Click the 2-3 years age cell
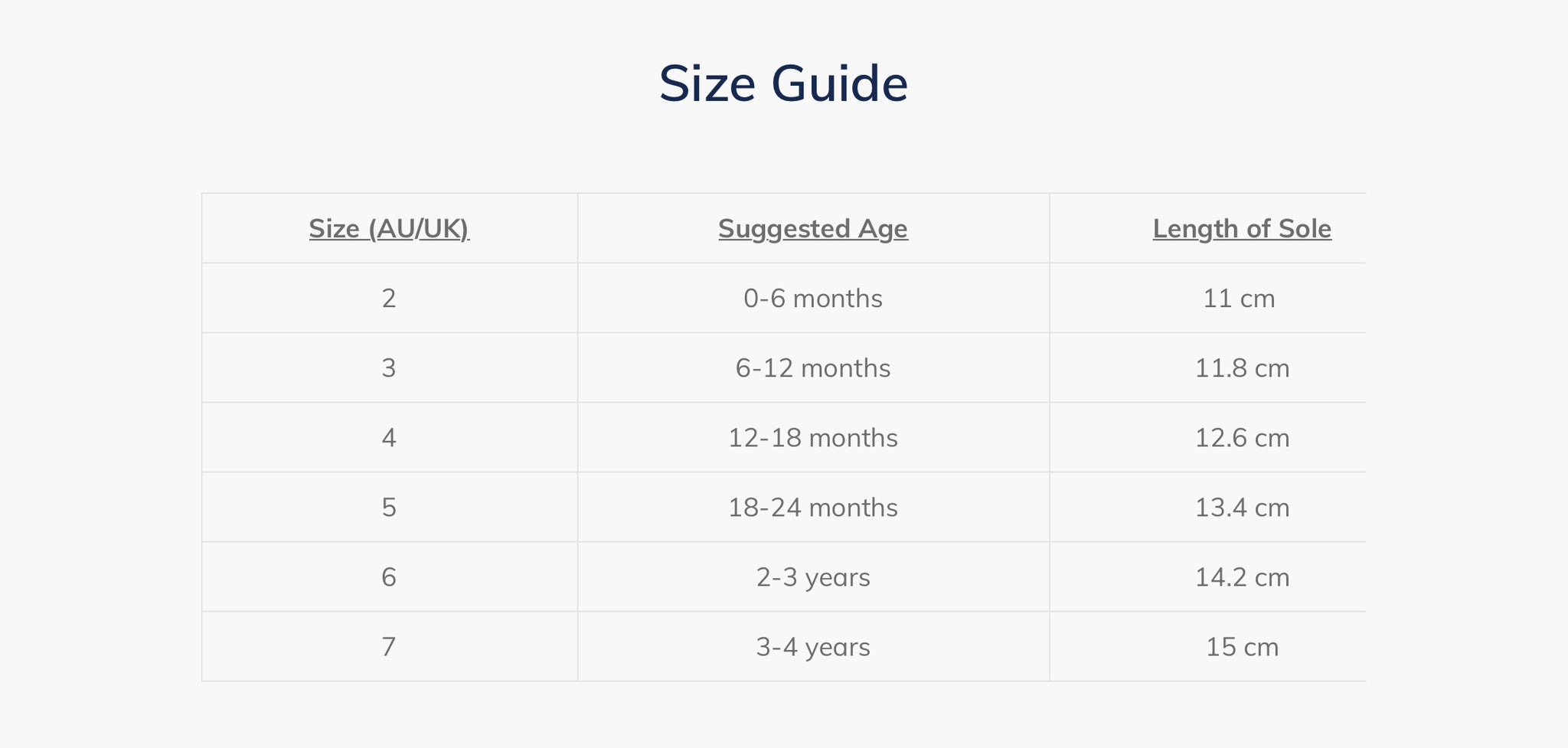 click(813, 577)
